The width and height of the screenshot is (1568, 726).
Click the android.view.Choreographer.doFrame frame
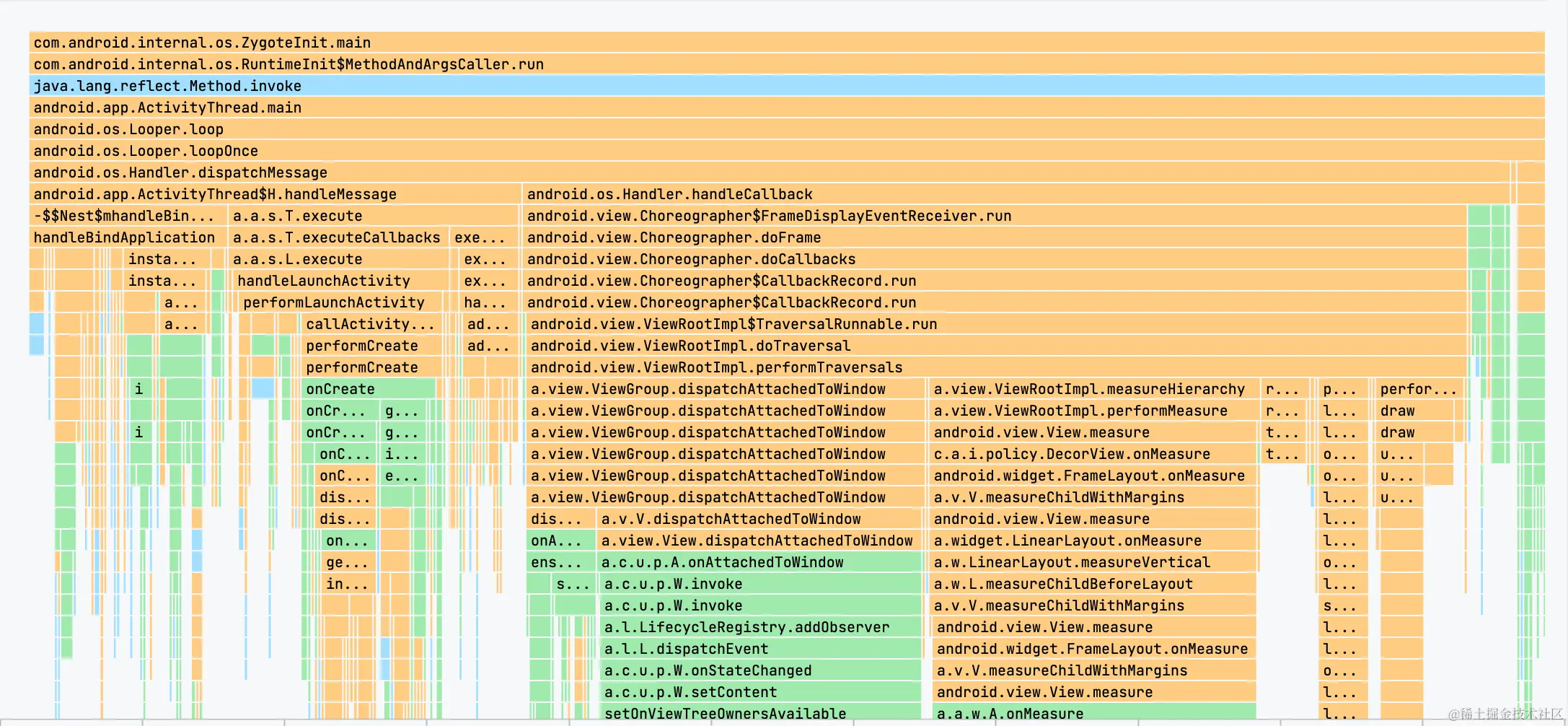click(x=995, y=237)
